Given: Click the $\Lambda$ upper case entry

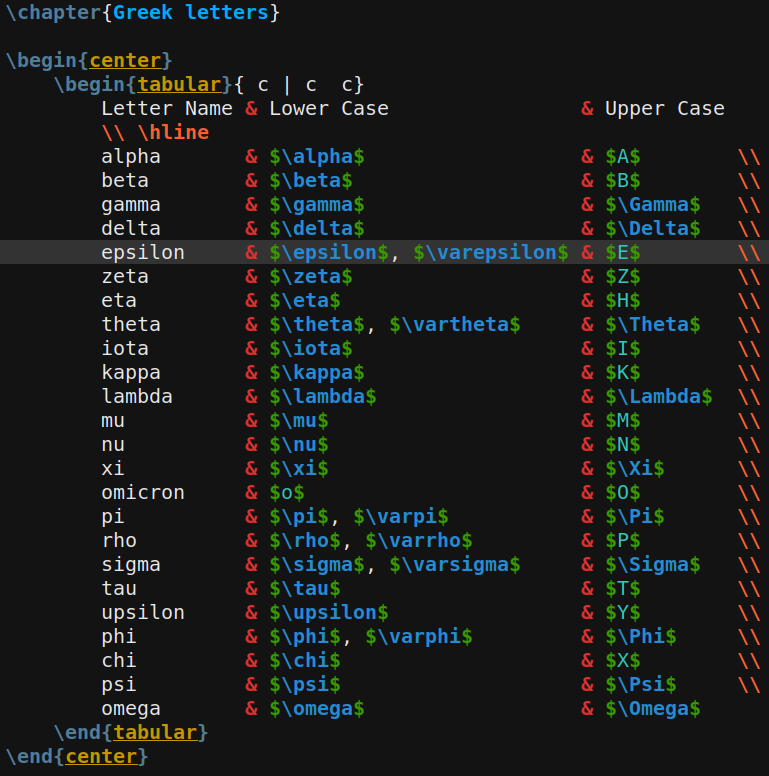Looking at the screenshot, I should coord(659,396).
